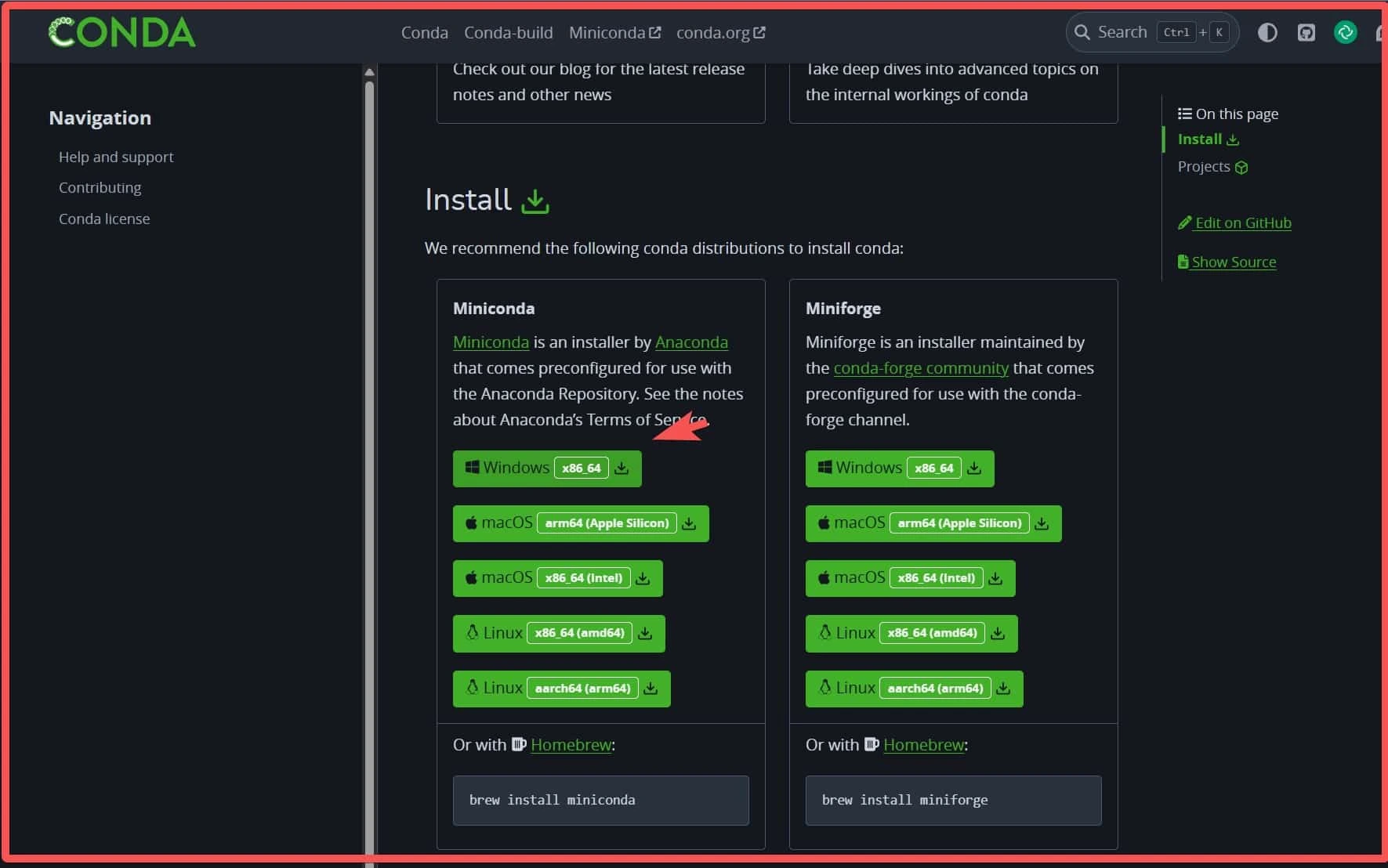Click the sidebar scrollbar up arrow
The width and height of the screenshot is (1388, 868).
(369, 72)
